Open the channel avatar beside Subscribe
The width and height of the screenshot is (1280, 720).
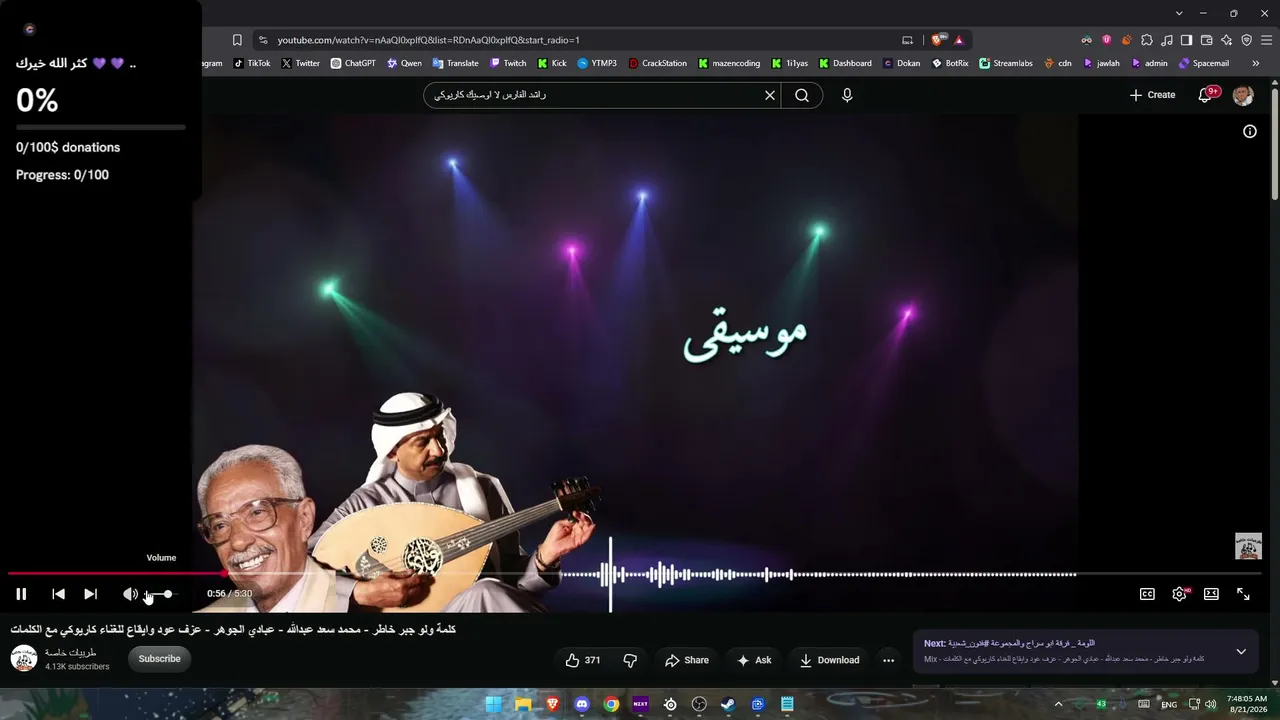tap(24, 658)
